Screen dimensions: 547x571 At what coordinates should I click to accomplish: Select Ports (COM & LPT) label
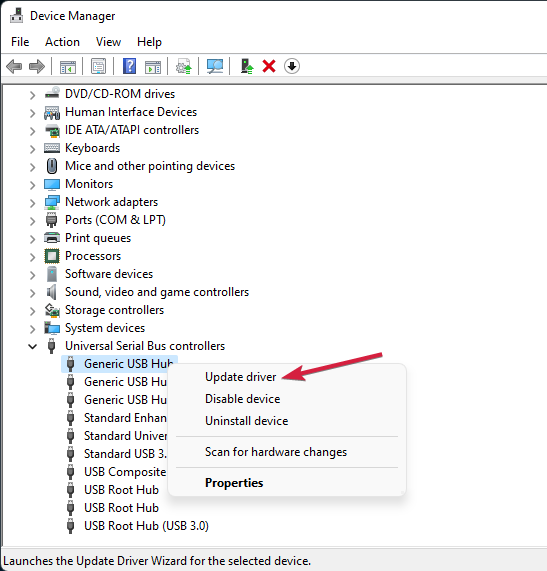click(x=115, y=220)
